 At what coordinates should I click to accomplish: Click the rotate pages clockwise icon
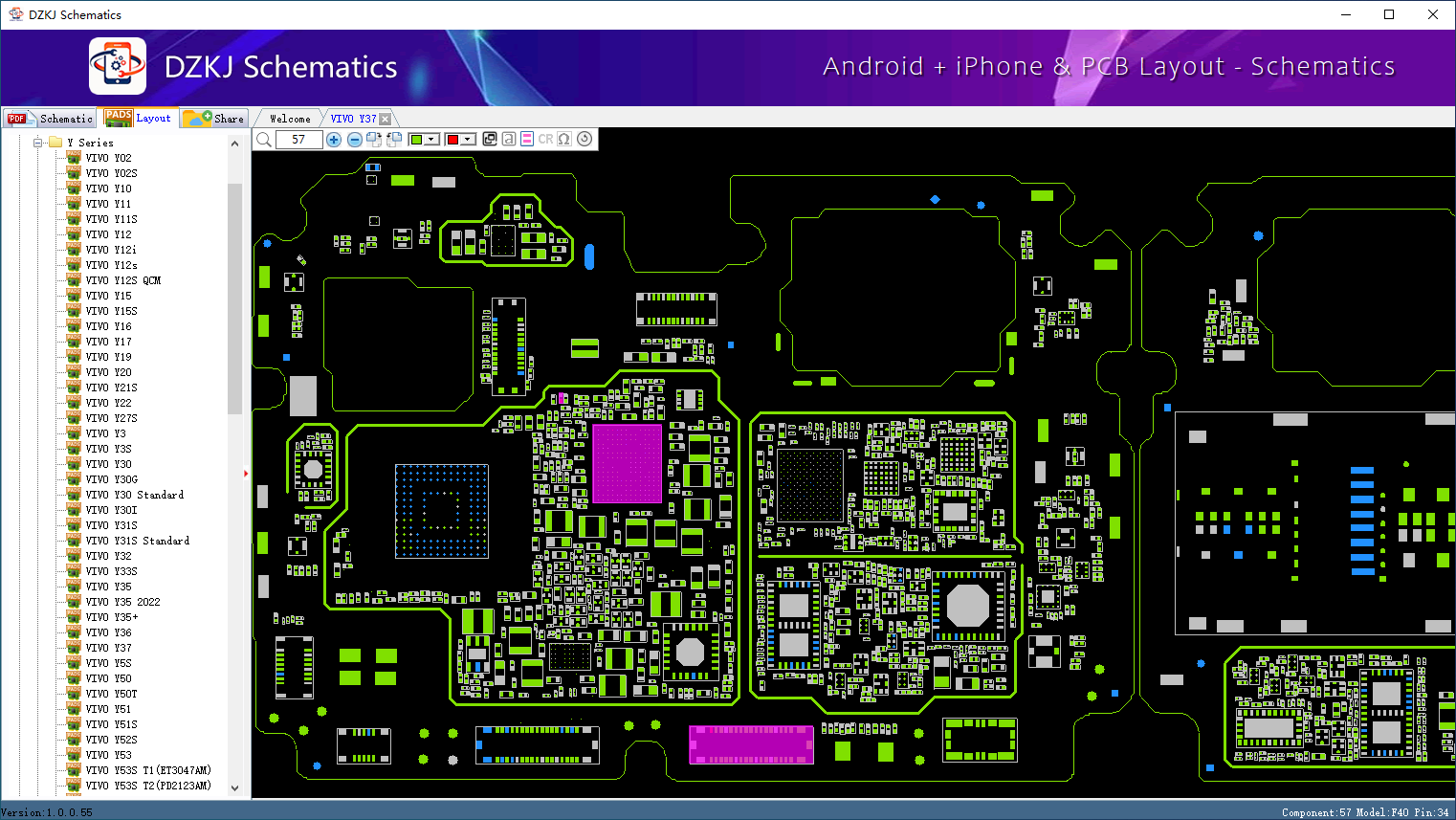pyautogui.click(x=374, y=140)
